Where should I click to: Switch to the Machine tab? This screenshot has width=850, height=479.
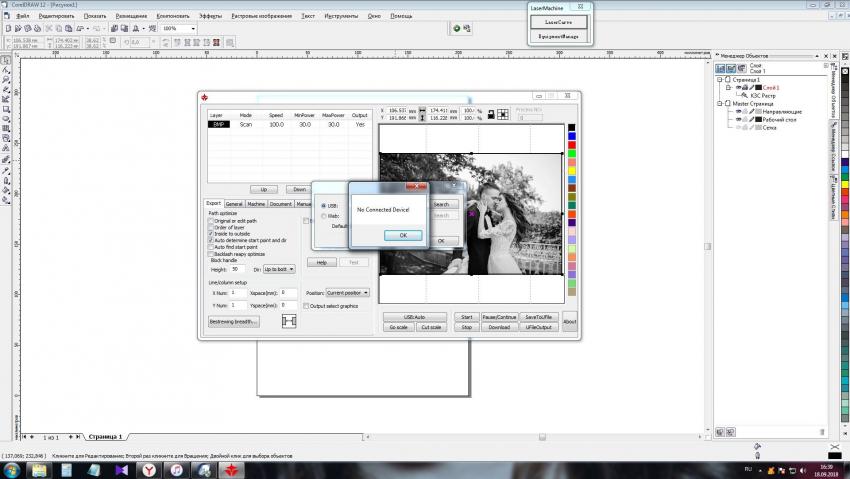coord(256,203)
